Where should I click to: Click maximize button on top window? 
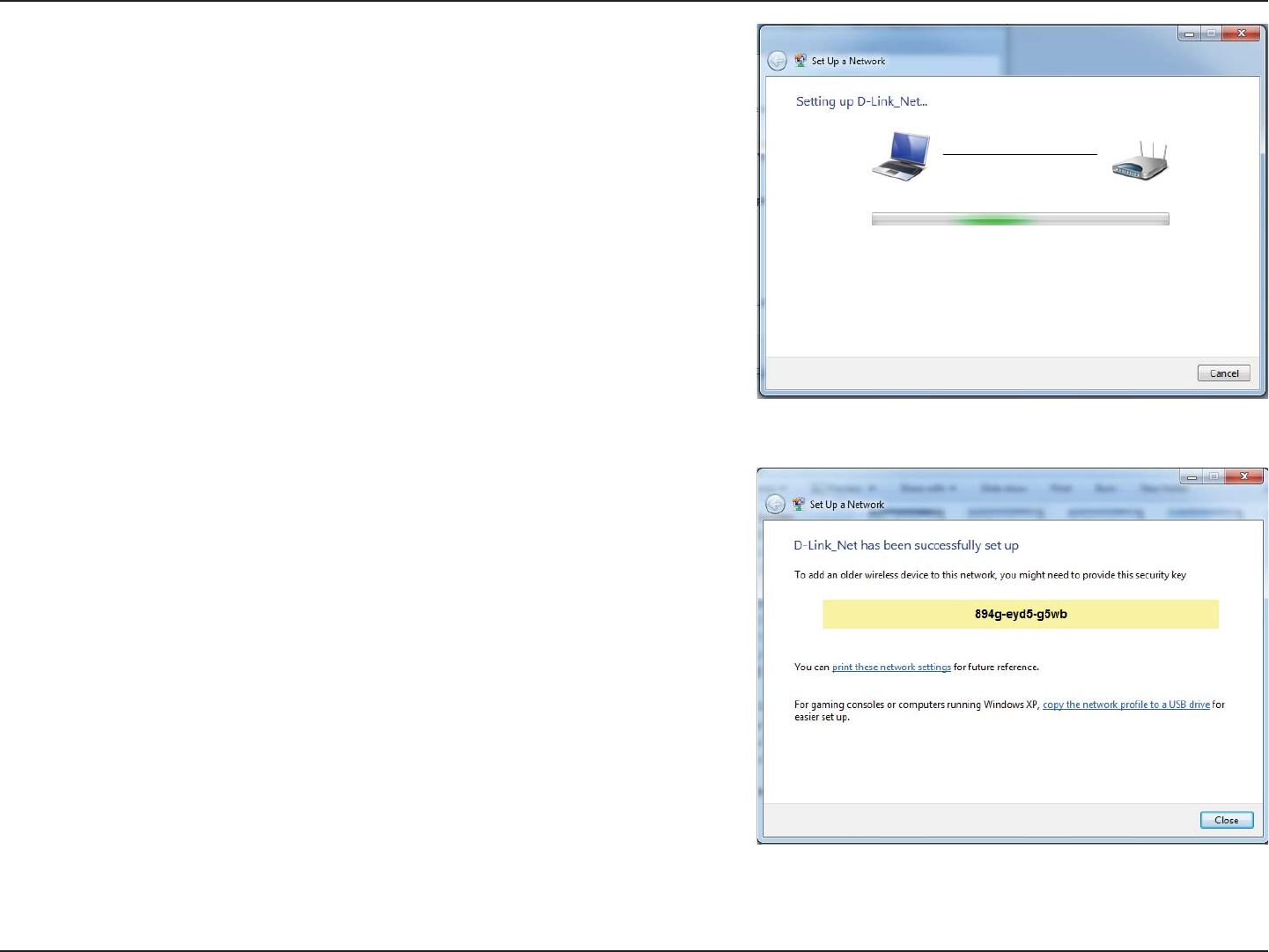point(1211,33)
